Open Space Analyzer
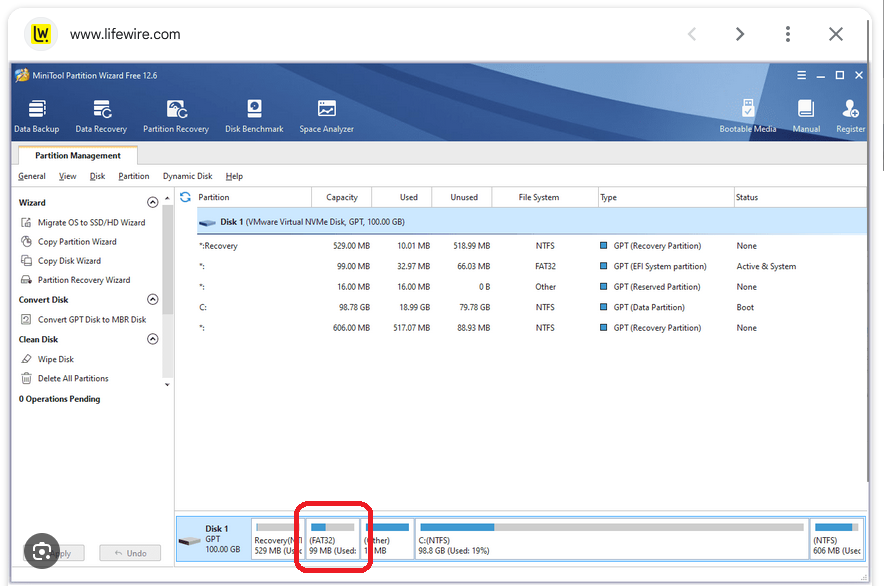The image size is (884, 586). point(326,116)
